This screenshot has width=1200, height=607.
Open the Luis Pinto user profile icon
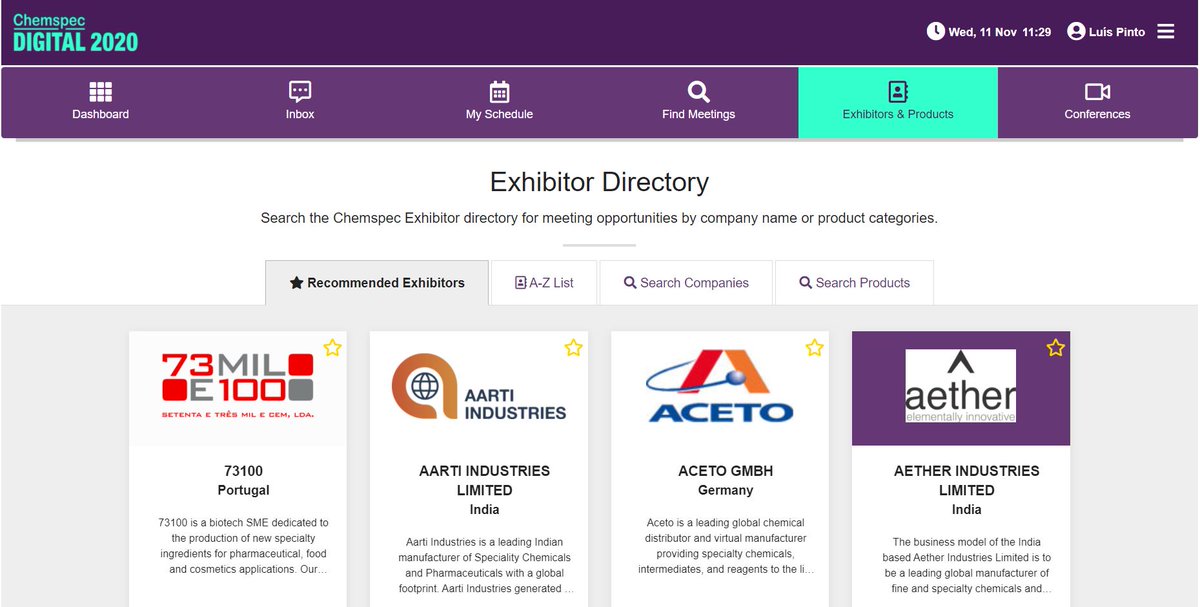click(x=1076, y=32)
